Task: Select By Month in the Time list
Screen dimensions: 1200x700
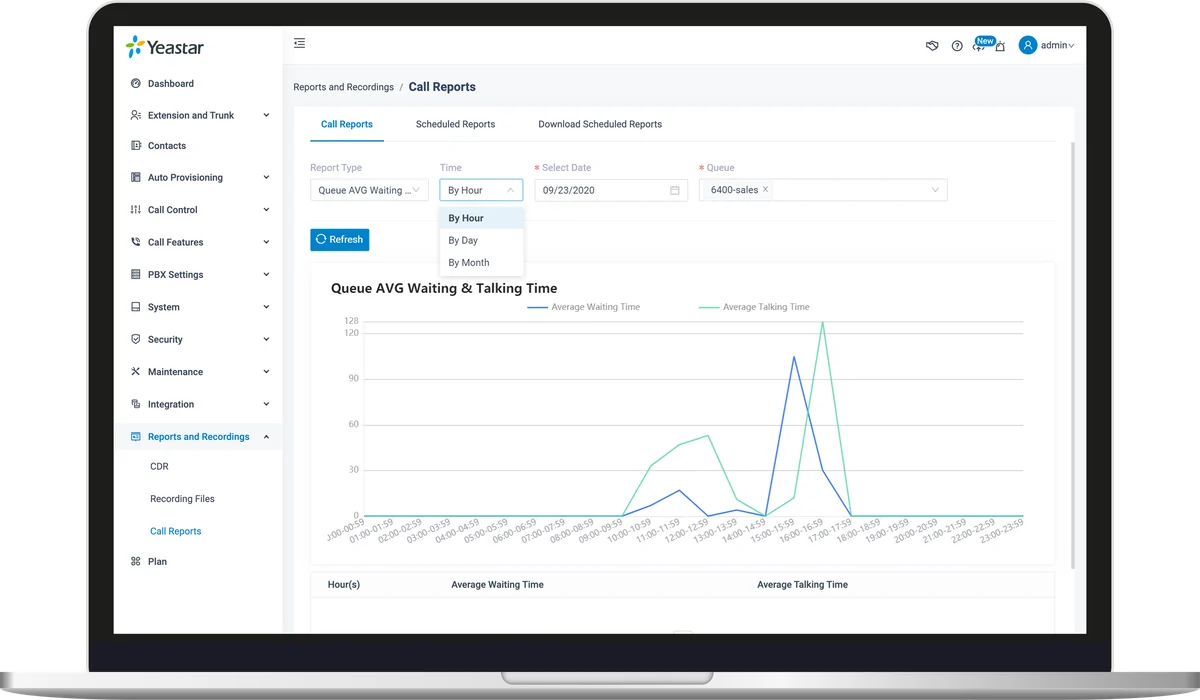Action: tap(481, 263)
